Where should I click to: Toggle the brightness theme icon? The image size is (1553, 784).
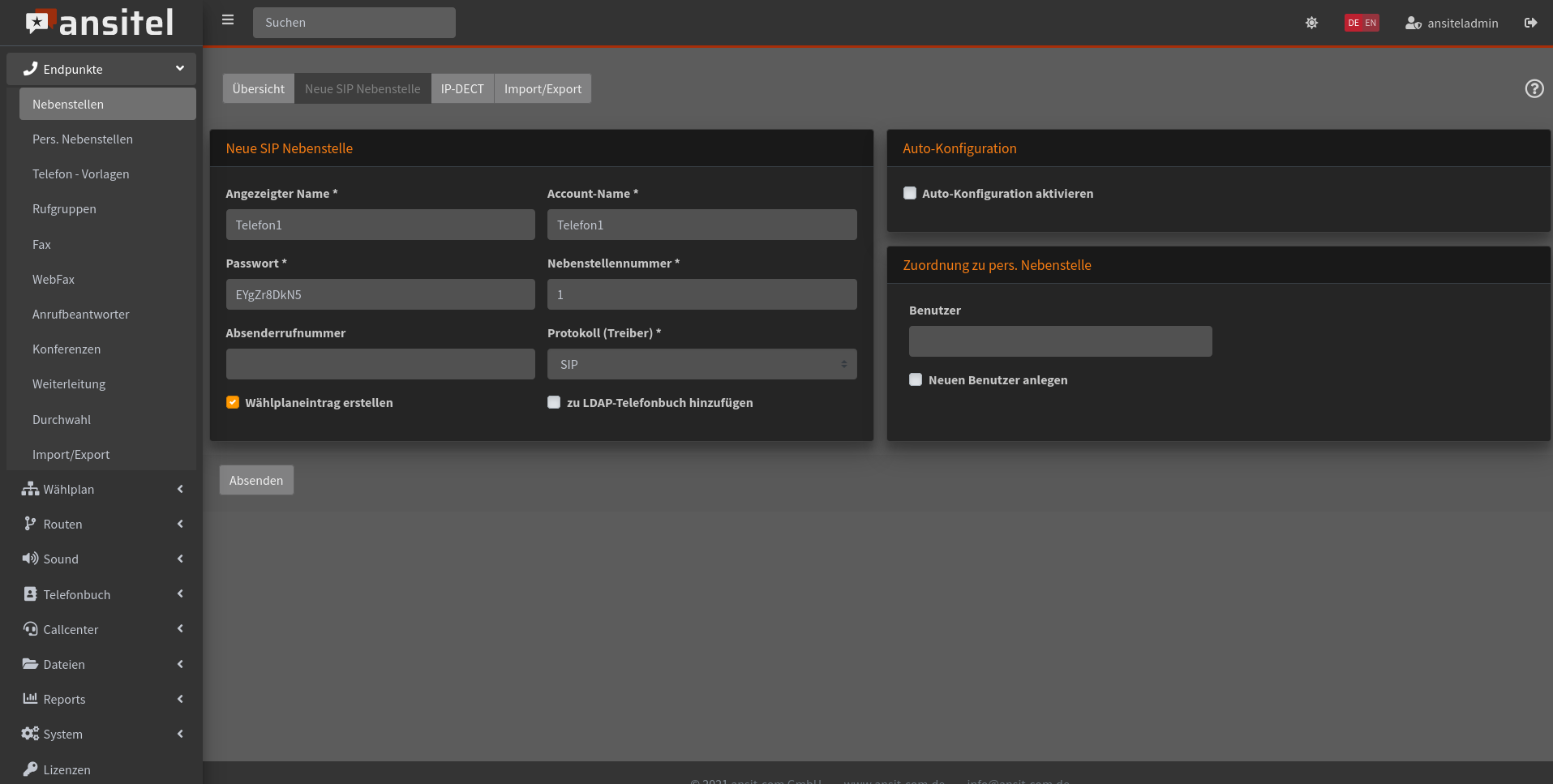(x=1311, y=23)
